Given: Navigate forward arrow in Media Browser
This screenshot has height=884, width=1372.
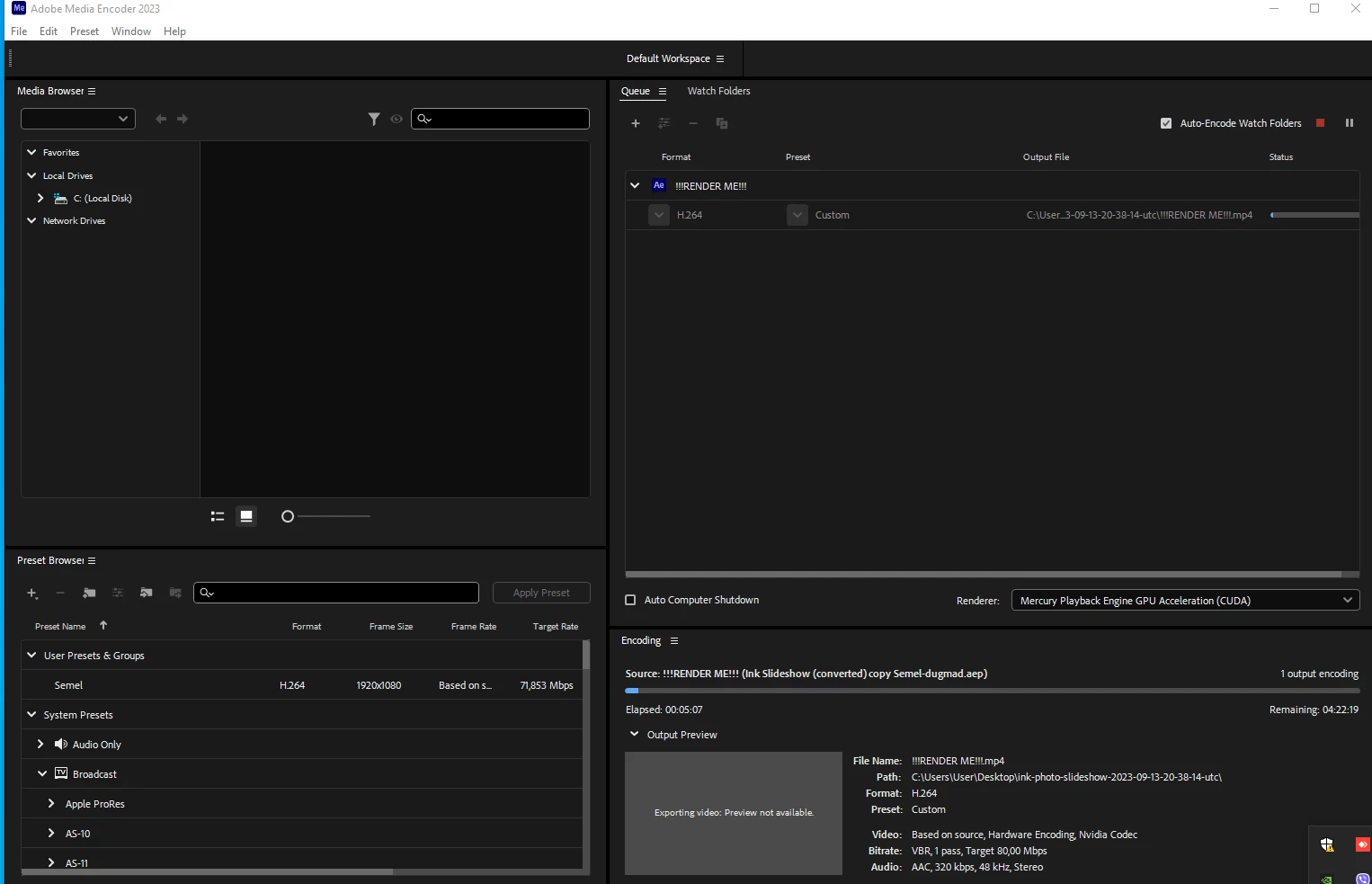Looking at the screenshot, I should (x=183, y=119).
